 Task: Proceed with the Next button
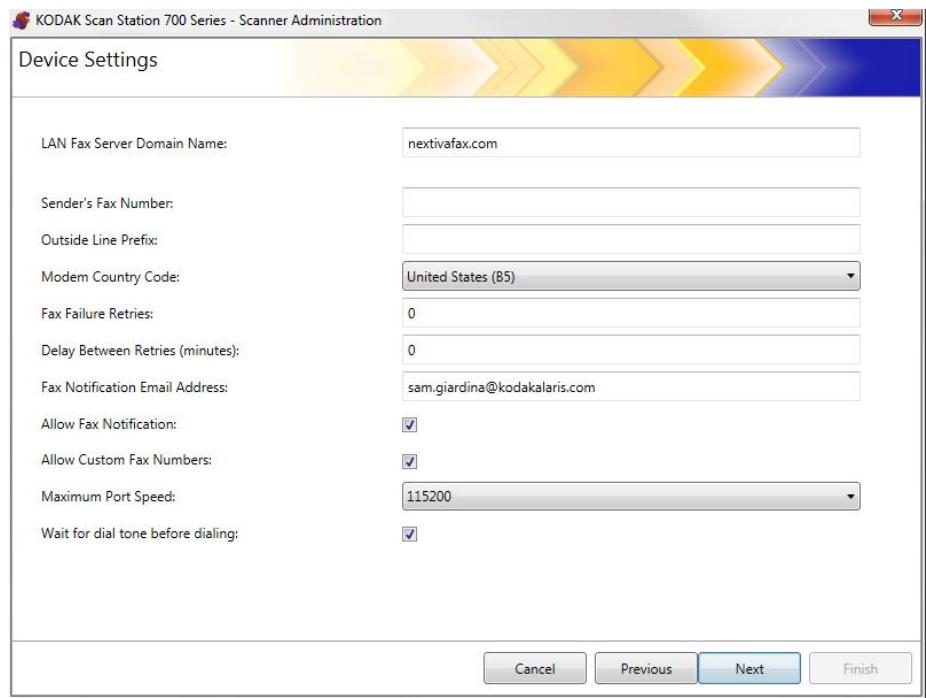coord(749,668)
